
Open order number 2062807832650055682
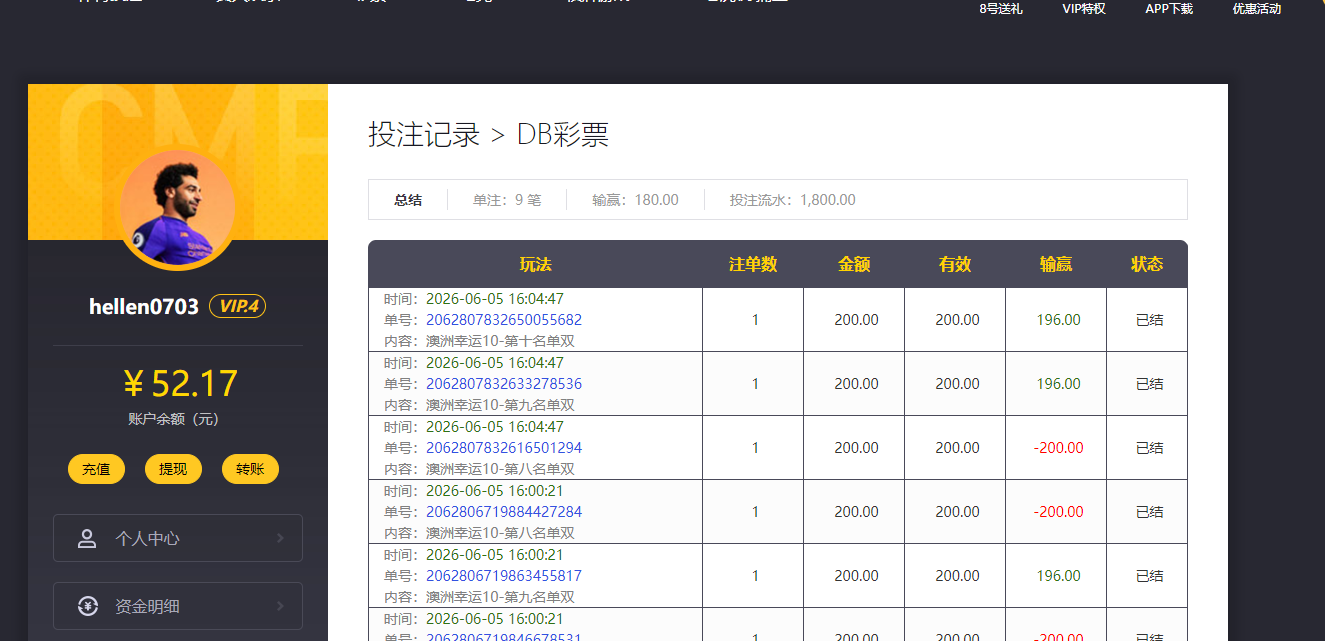tap(504, 320)
